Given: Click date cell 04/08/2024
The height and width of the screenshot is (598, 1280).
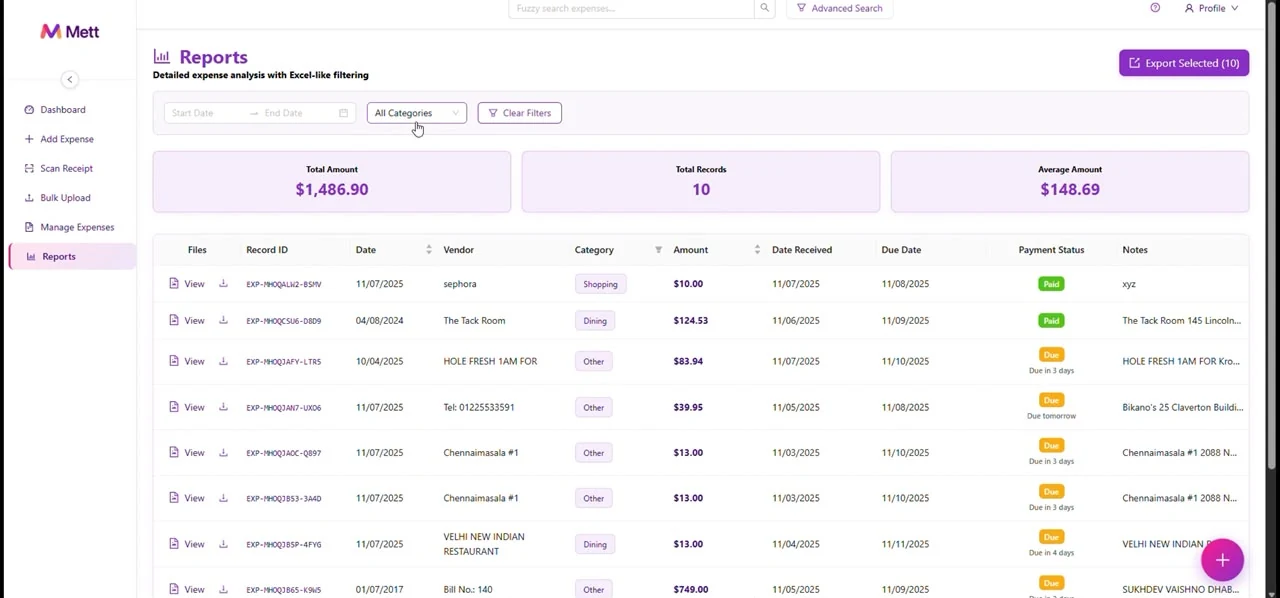Looking at the screenshot, I should point(380,320).
